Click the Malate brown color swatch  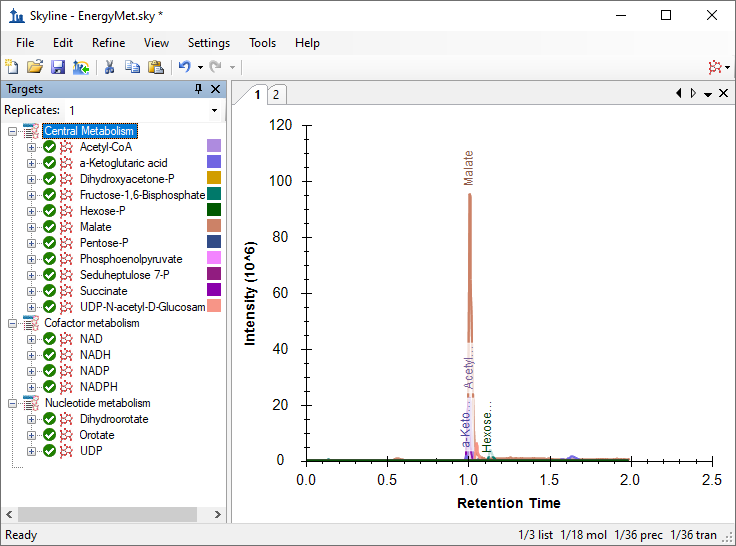tap(214, 226)
